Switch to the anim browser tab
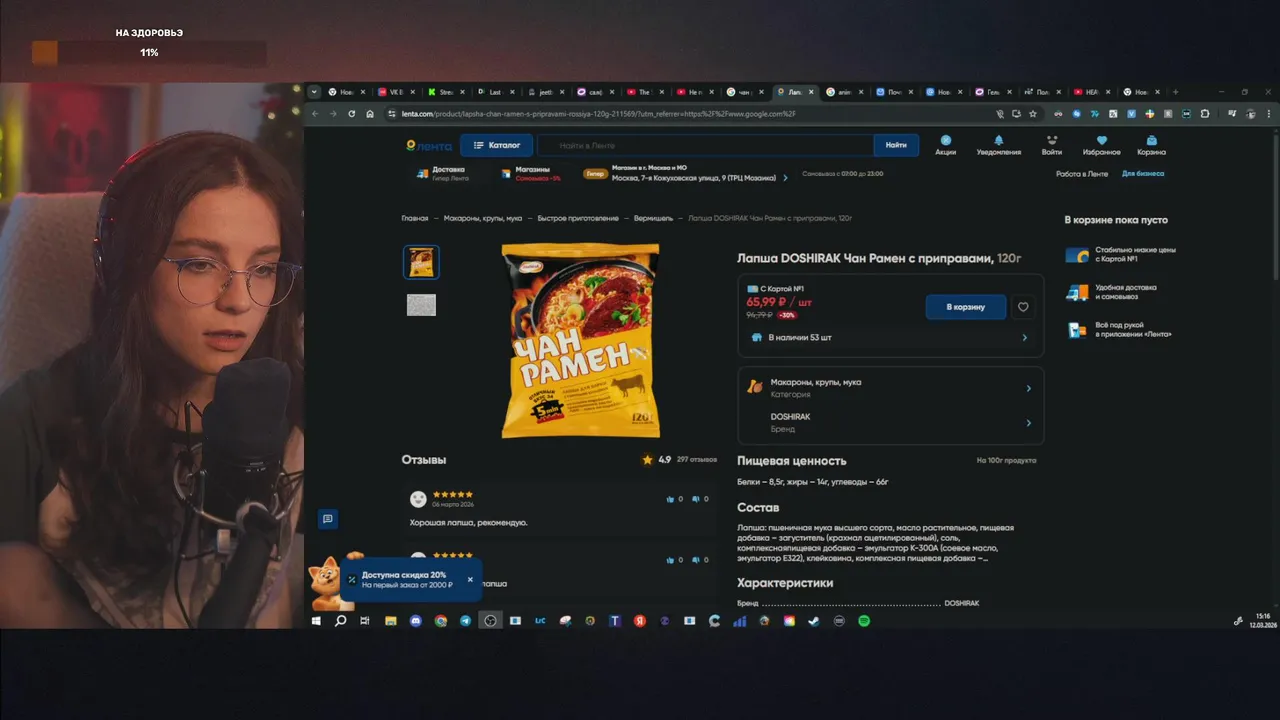This screenshot has height=720, width=1280. pyautogui.click(x=844, y=92)
